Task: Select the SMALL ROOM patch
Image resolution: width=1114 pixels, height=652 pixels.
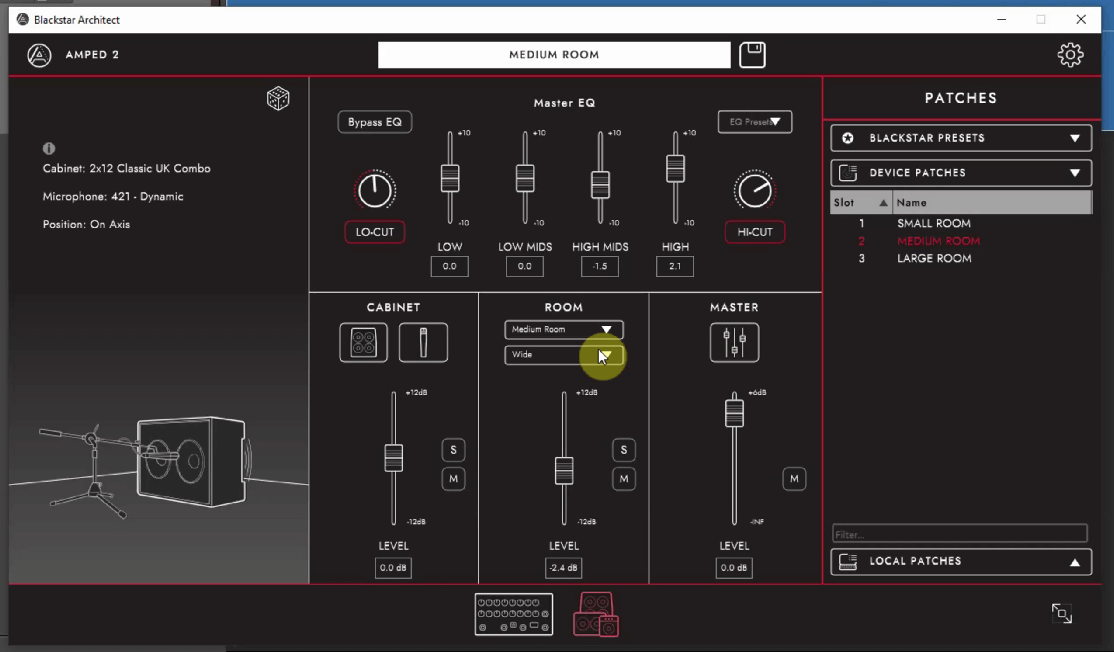Action: pyautogui.click(x=933, y=224)
